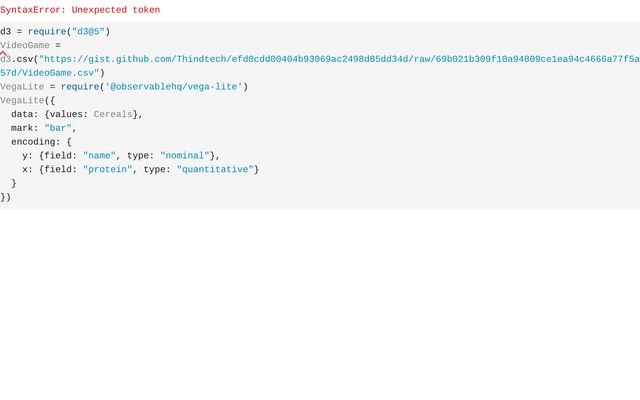
Task: Click the 57d/VideoGame.csv URL continuation line
Action: (50, 73)
